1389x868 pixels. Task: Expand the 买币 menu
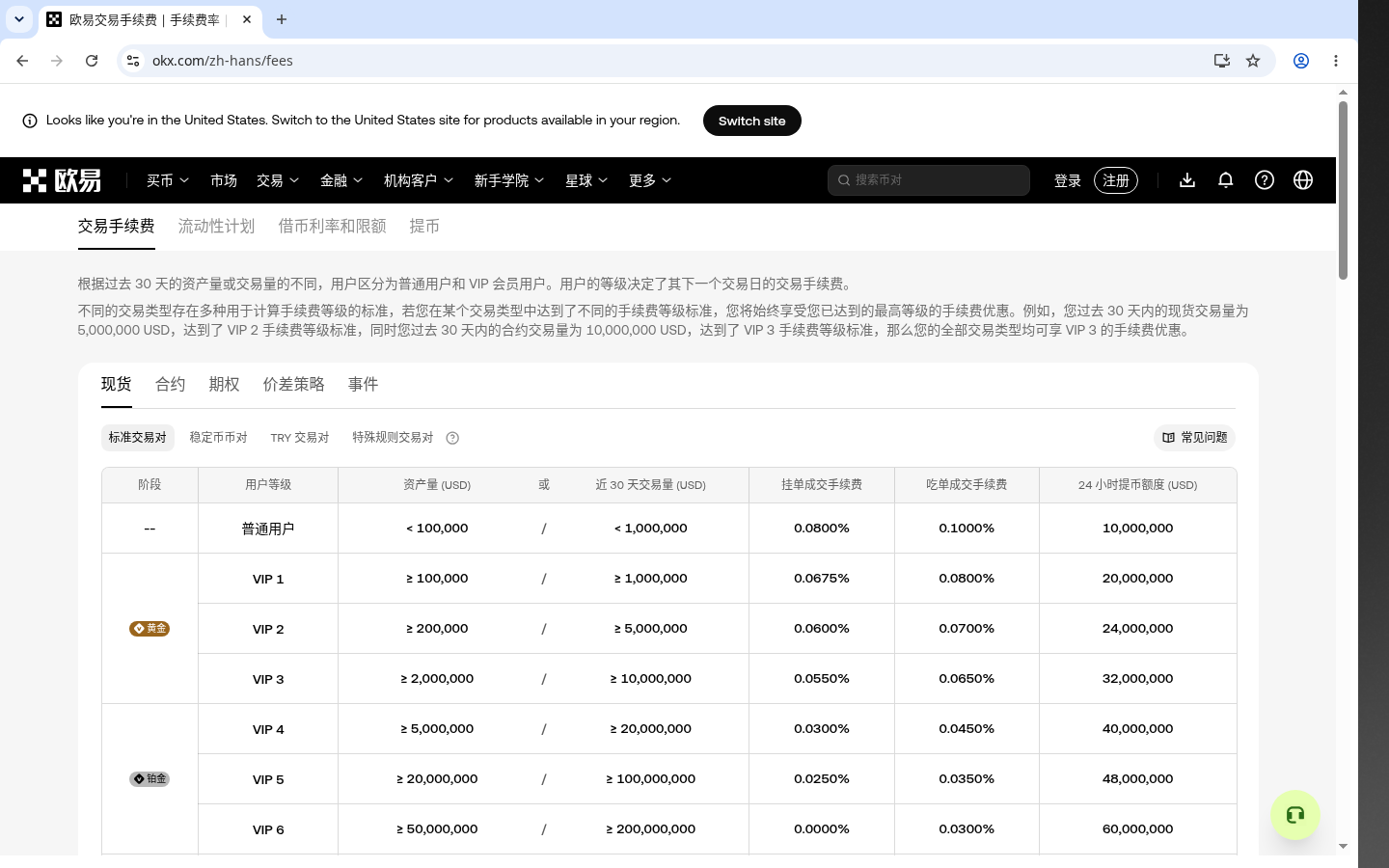[168, 180]
